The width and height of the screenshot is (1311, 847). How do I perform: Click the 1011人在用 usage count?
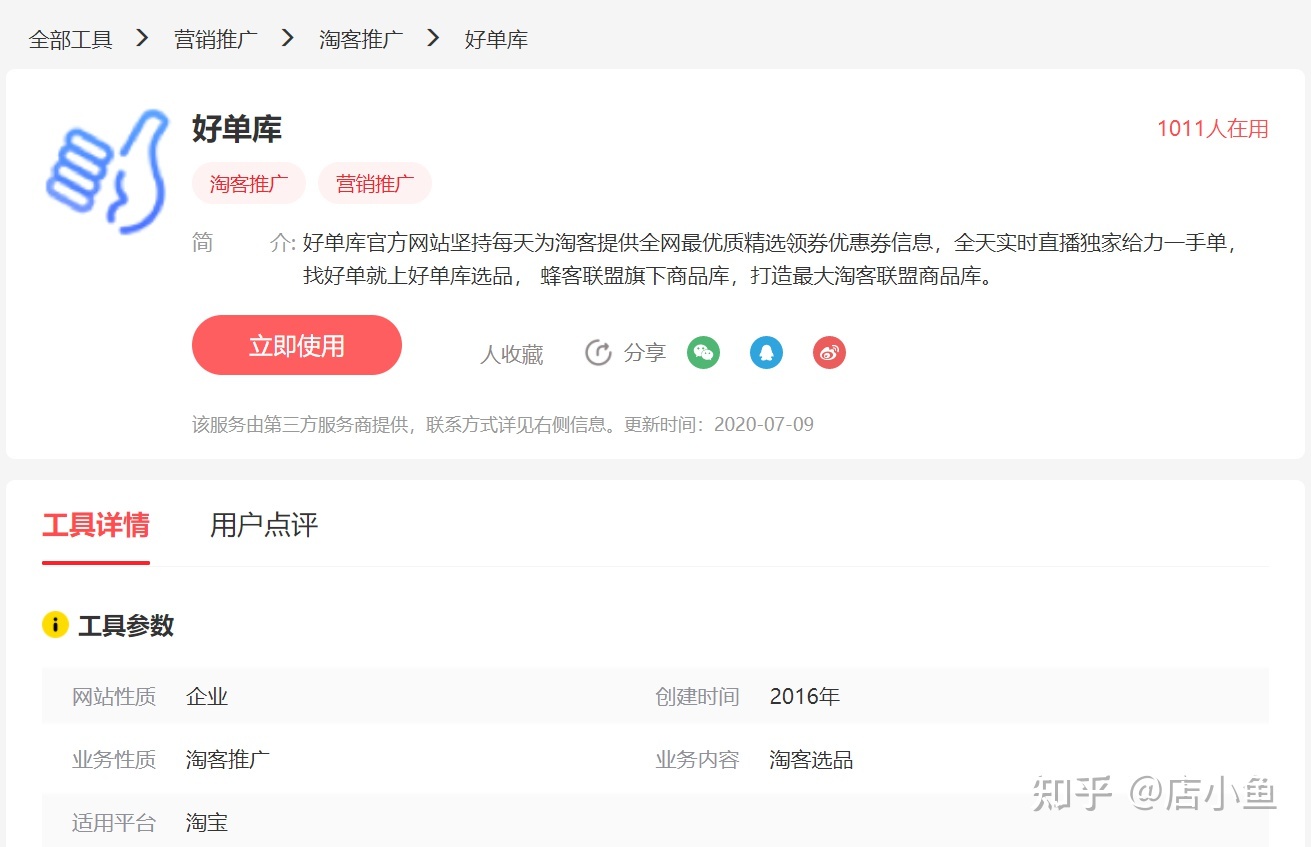1213,128
